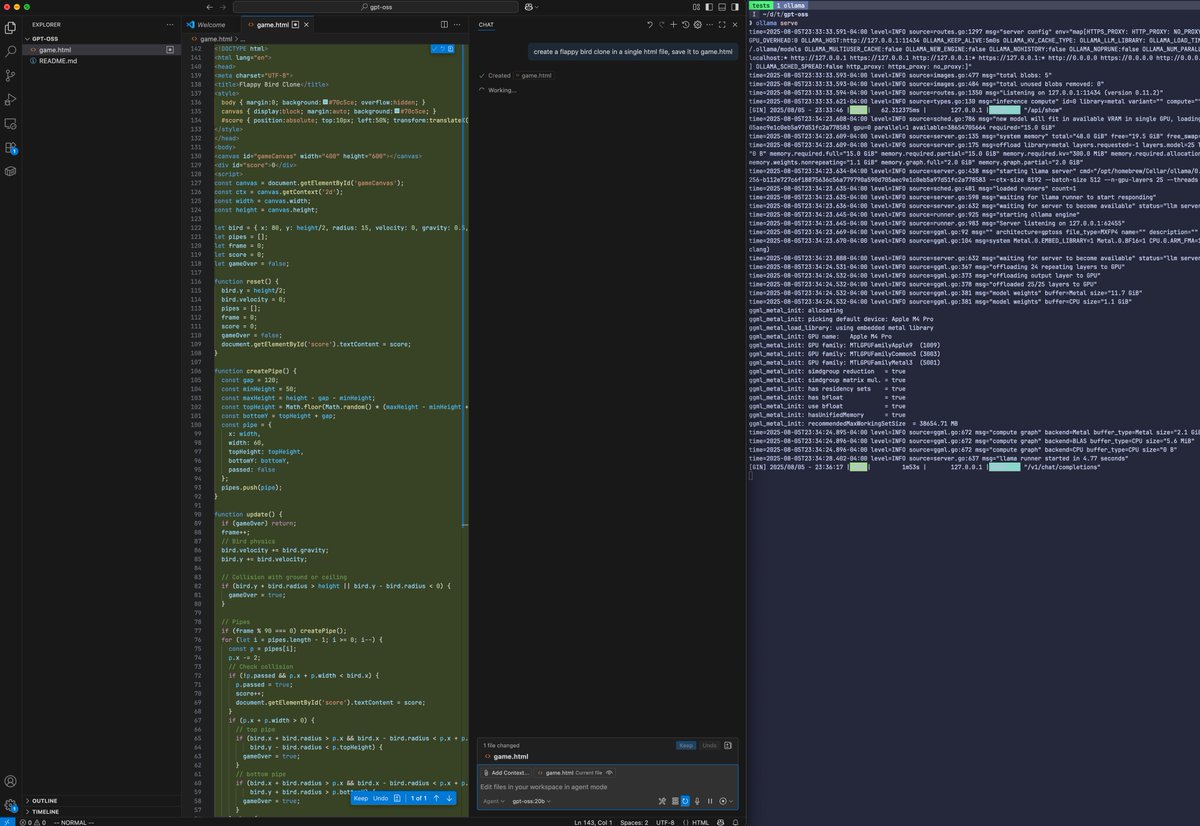Open the Accounts menu icon
Image resolution: width=1200 pixels, height=826 pixels.
[11, 781]
